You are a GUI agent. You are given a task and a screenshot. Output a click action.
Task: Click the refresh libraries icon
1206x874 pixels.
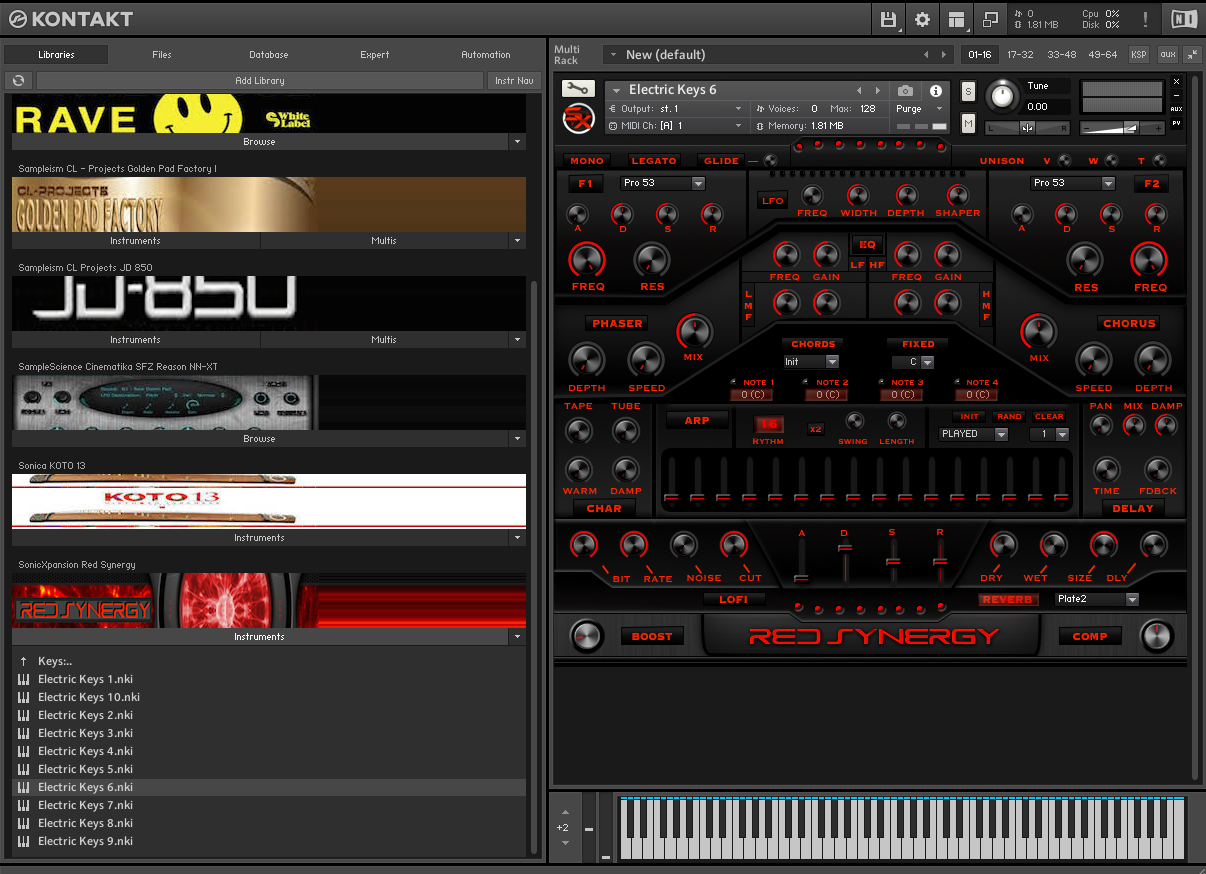tap(19, 80)
